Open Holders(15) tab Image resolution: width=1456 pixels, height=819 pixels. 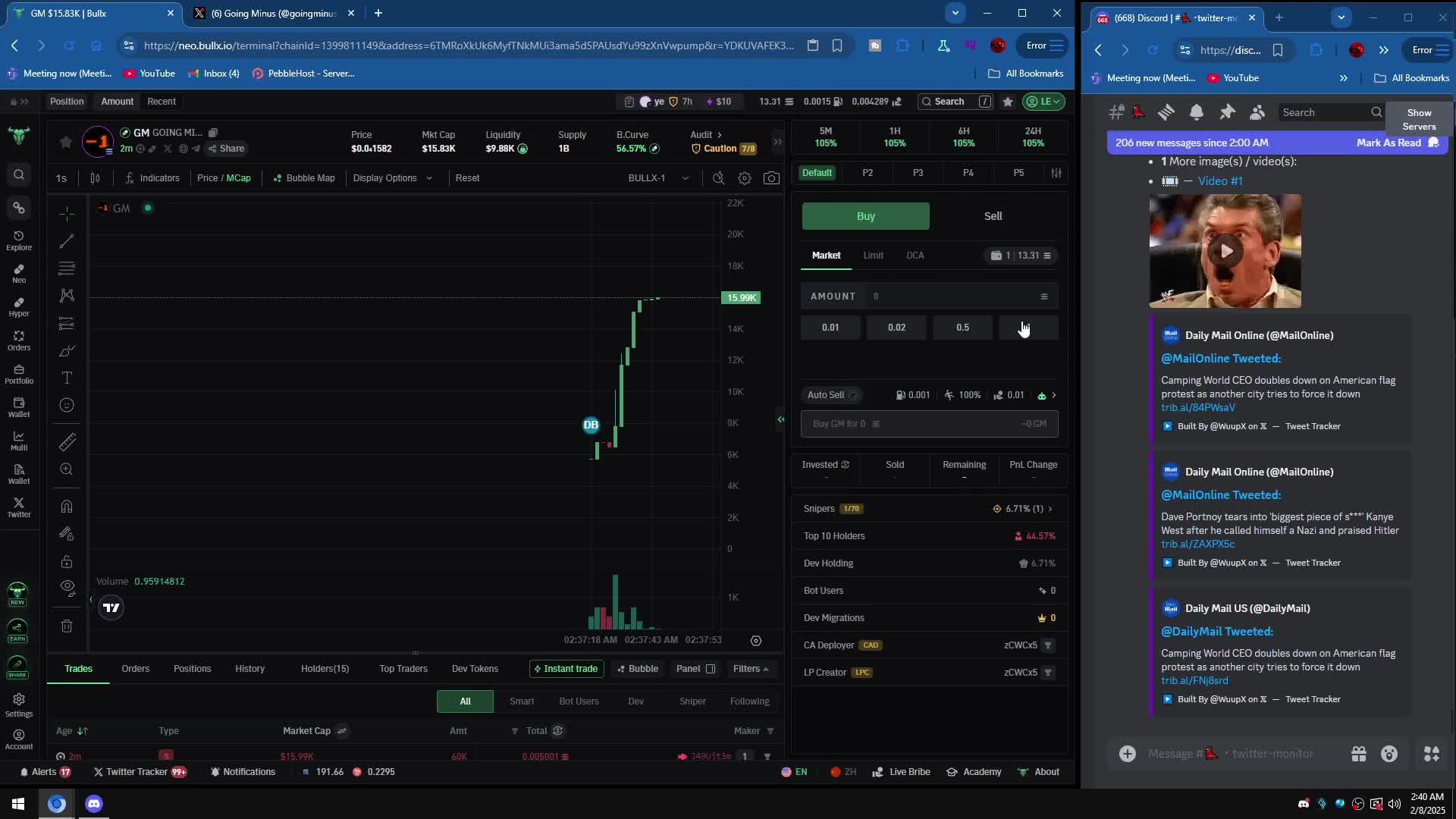point(325,669)
